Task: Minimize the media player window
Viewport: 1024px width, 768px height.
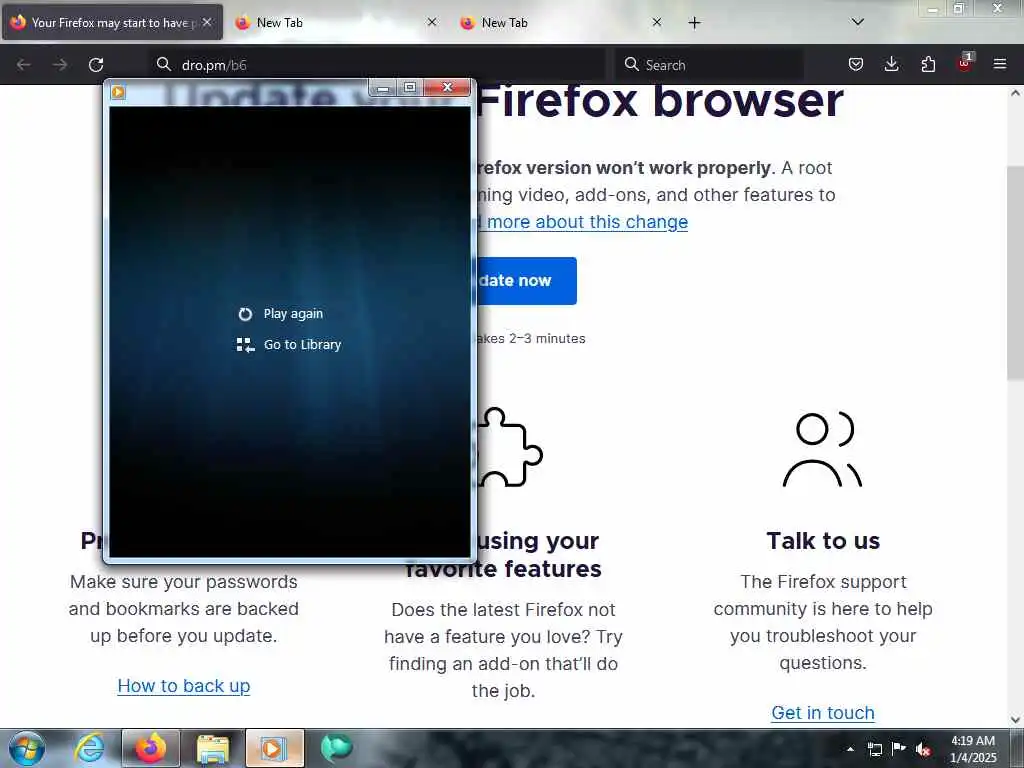Action: [x=383, y=88]
